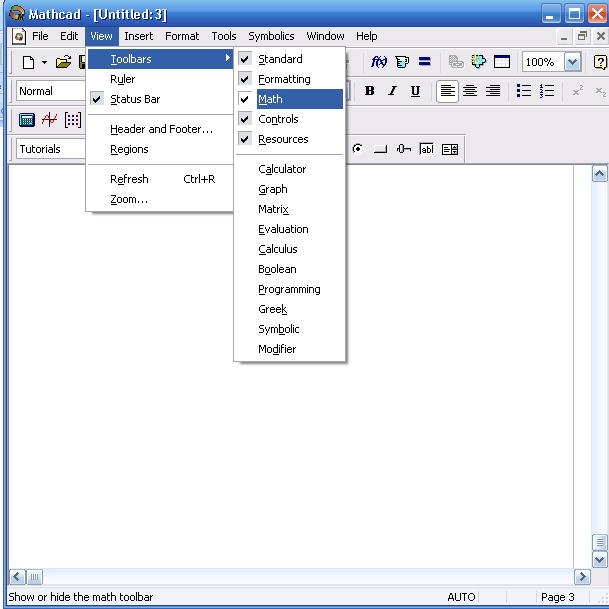Insert list box control icon
Image resolution: width=609 pixels, height=609 pixels.
[450, 149]
